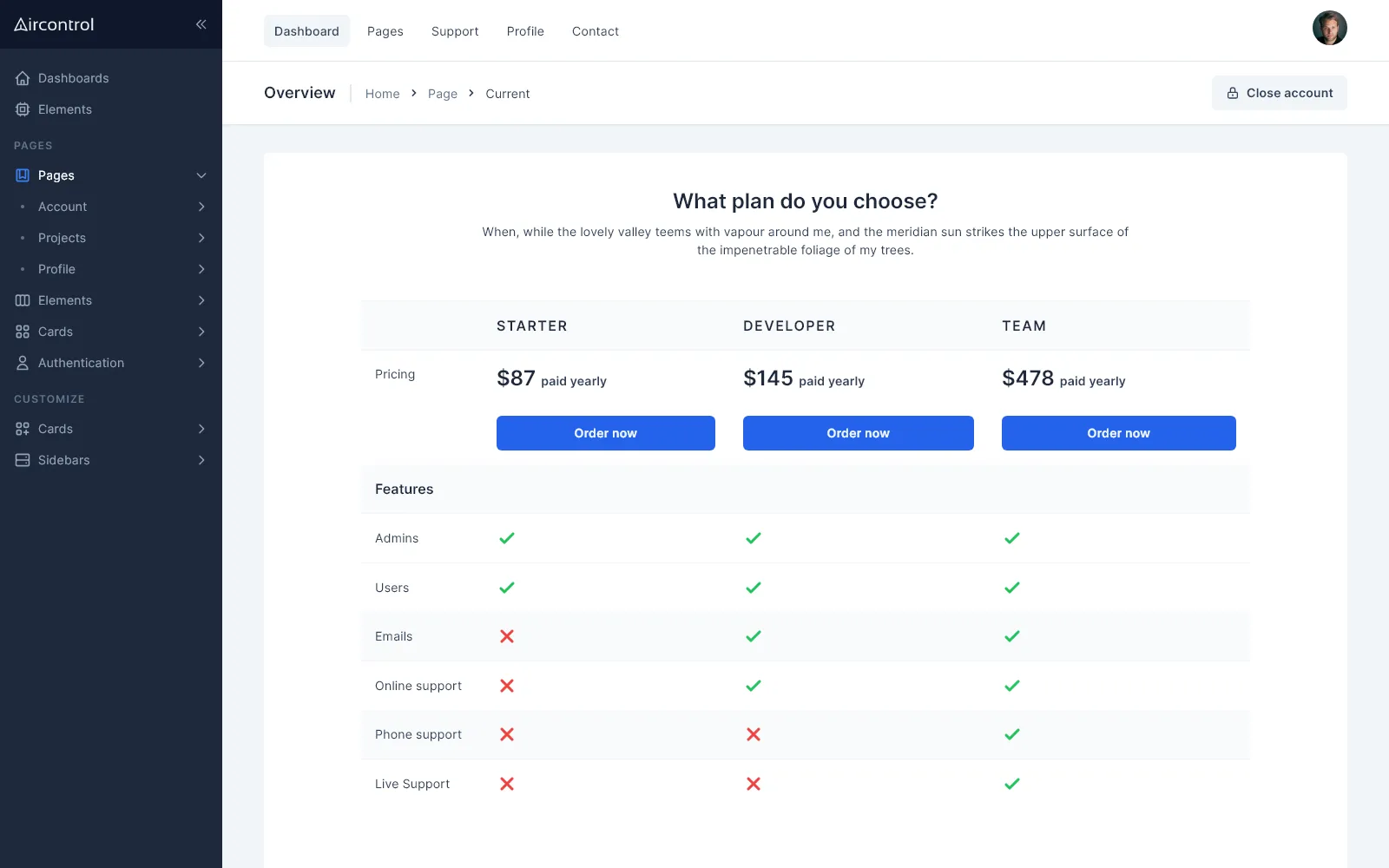This screenshot has width=1389, height=868.
Task: Click the Cards icon under Customize
Action: (x=23, y=429)
